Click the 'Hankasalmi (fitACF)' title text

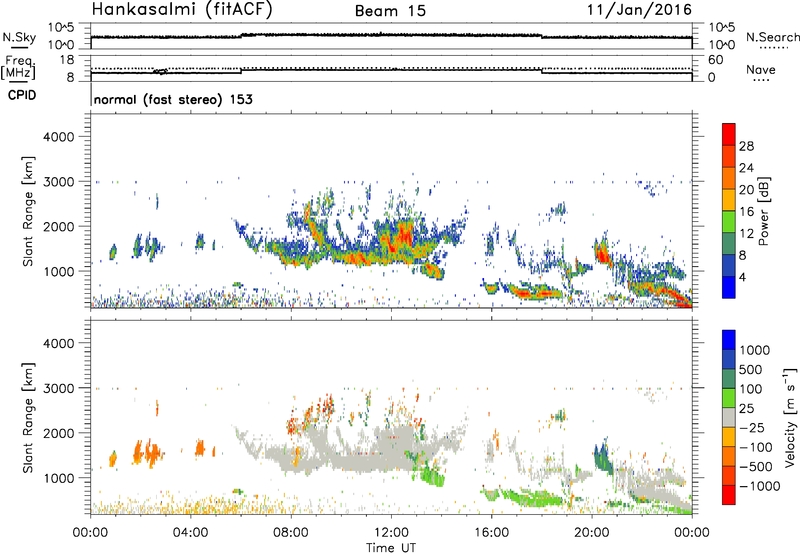pos(182,9)
